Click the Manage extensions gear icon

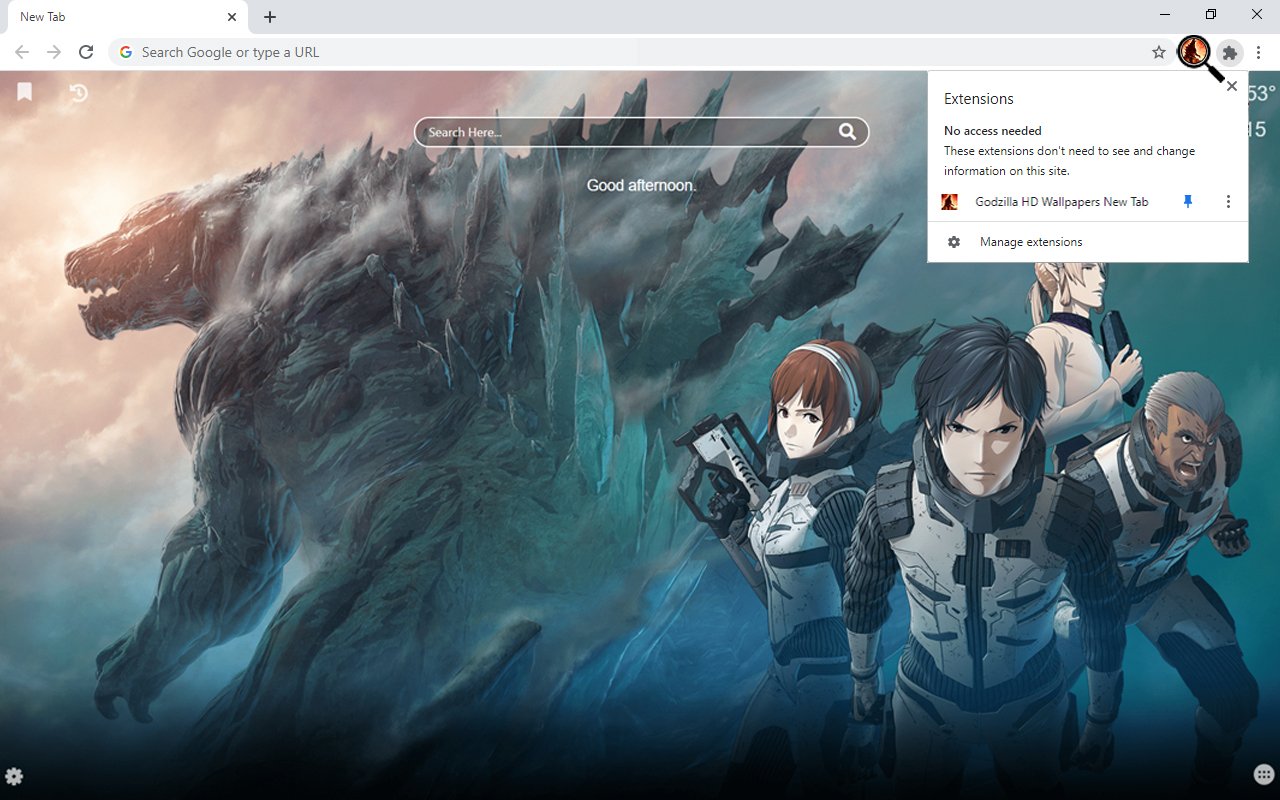[x=954, y=242]
